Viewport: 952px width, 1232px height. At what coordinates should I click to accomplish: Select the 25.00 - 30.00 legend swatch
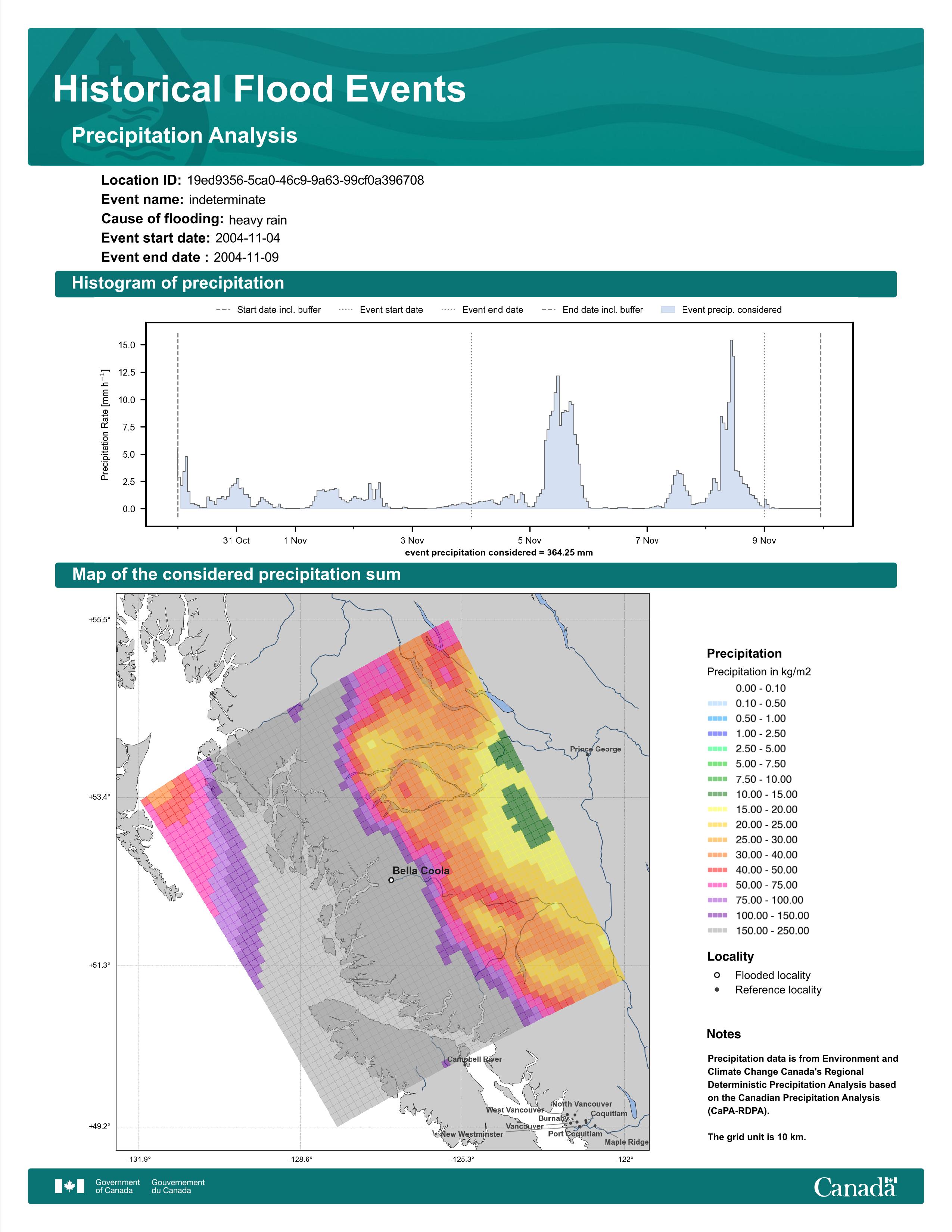click(718, 840)
